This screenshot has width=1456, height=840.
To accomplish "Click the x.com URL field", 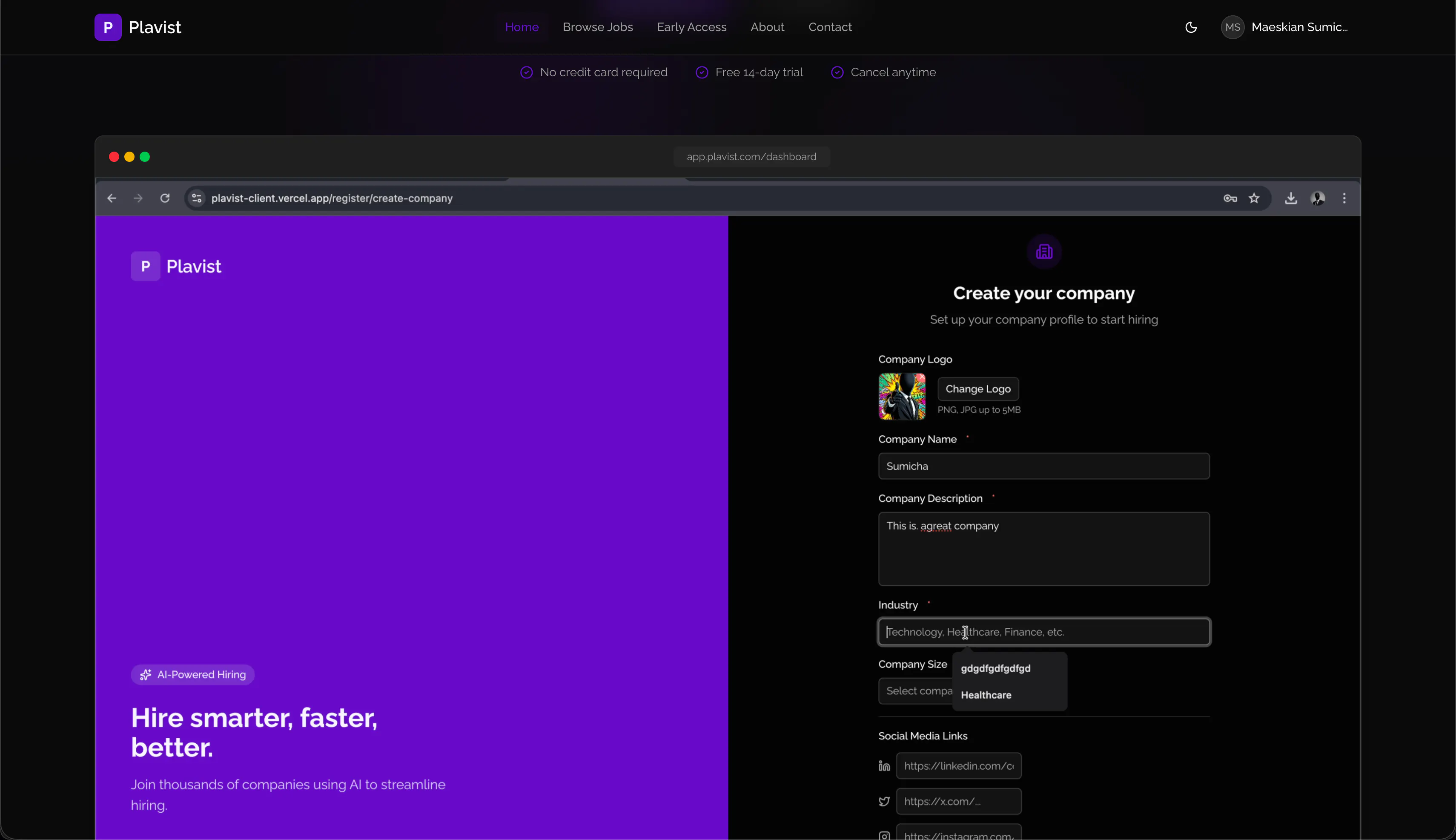I will point(958,801).
